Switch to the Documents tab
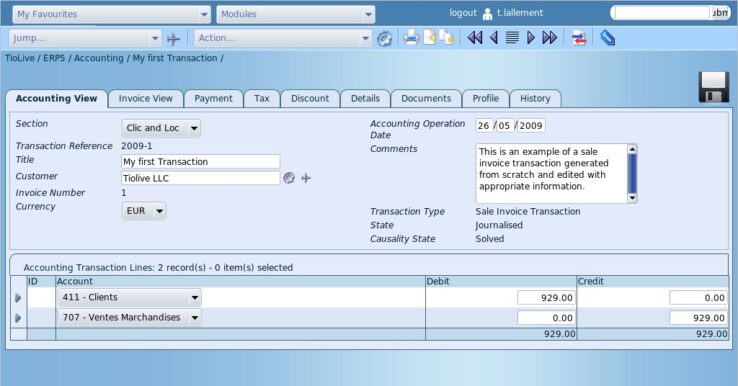 (426, 99)
